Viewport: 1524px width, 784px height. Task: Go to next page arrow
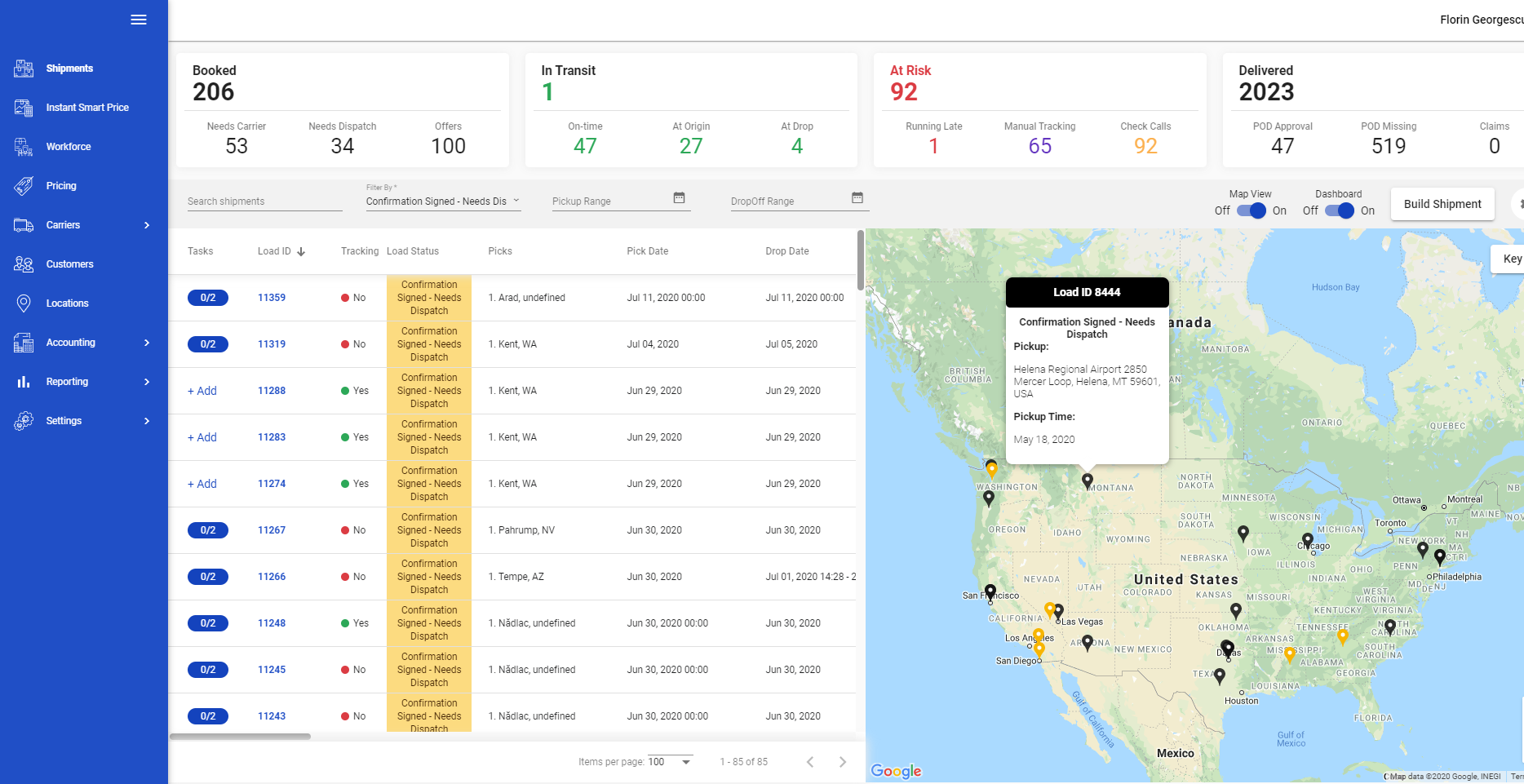843,762
